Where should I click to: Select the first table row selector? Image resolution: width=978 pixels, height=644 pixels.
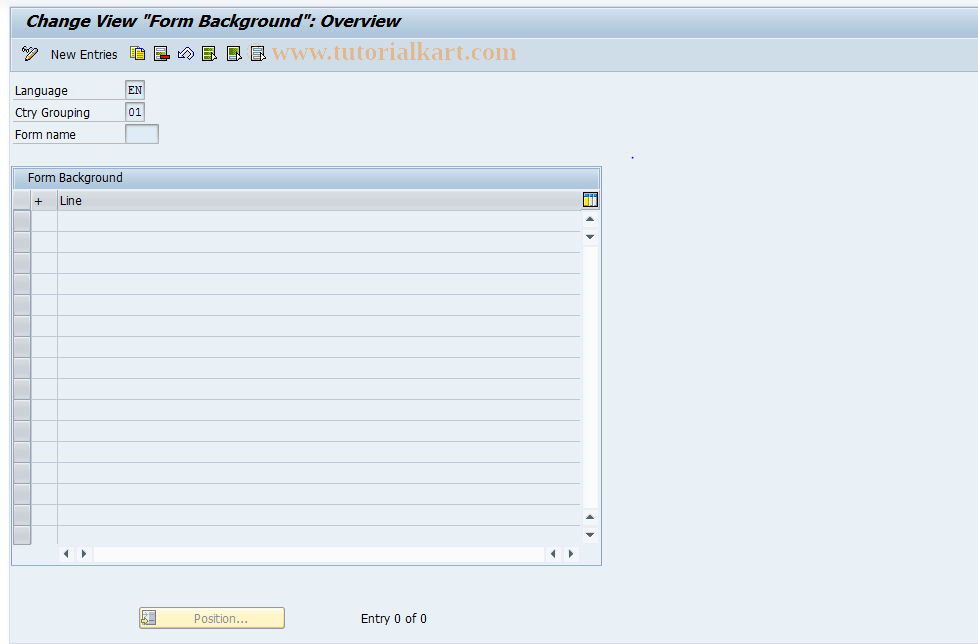coord(22,221)
